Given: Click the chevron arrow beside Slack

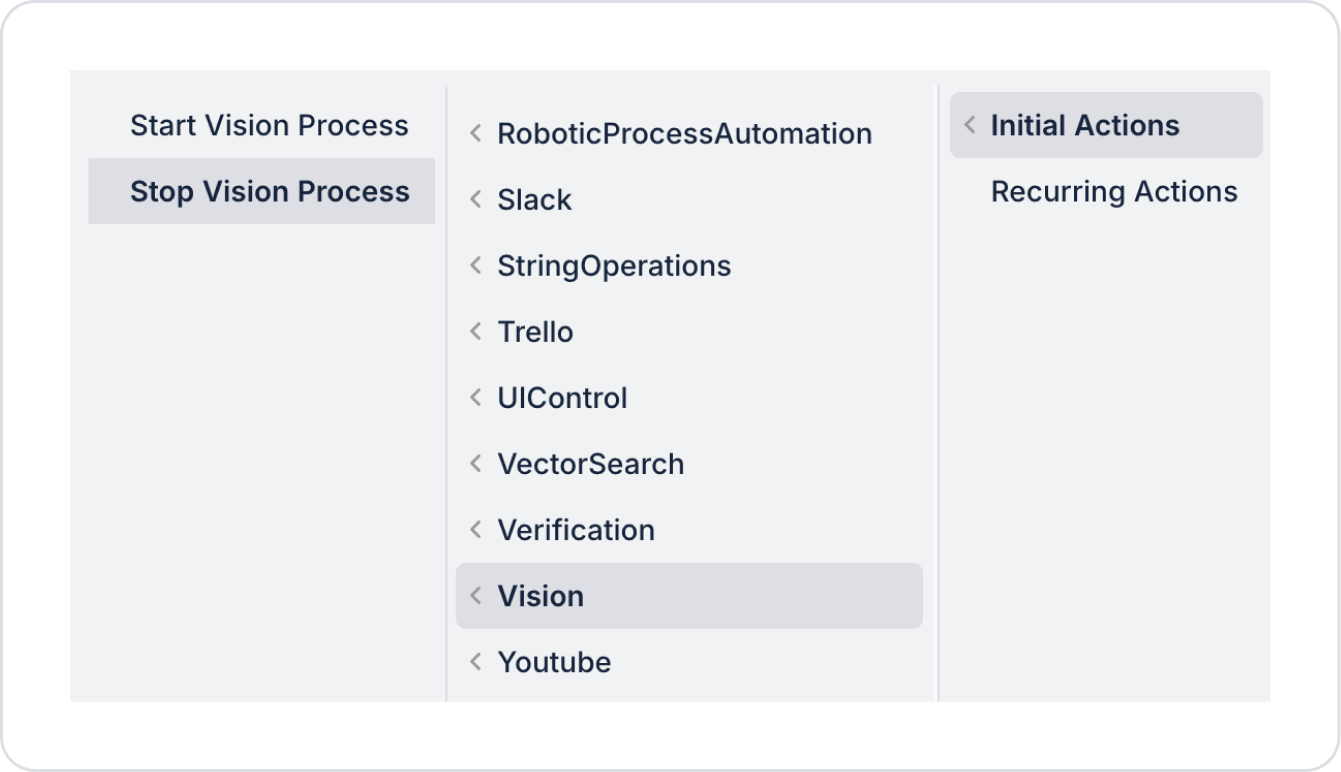Looking at the screenshot, I should pos(476,200).
